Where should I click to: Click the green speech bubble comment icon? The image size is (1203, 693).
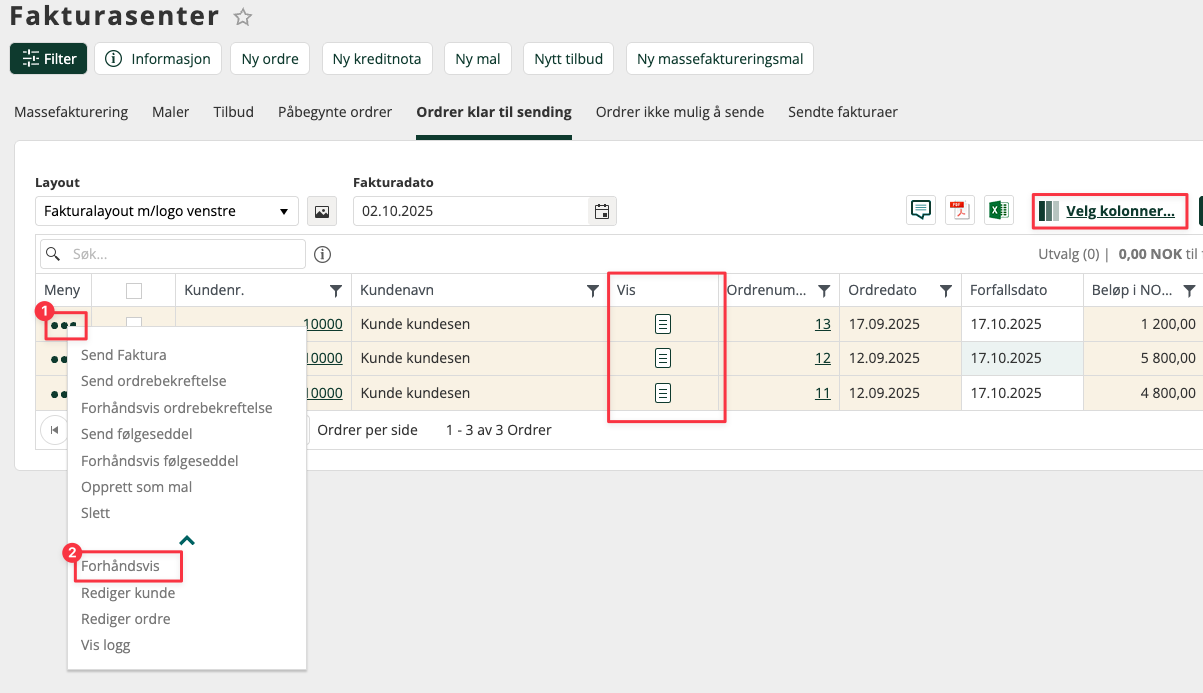pos(920,210)
